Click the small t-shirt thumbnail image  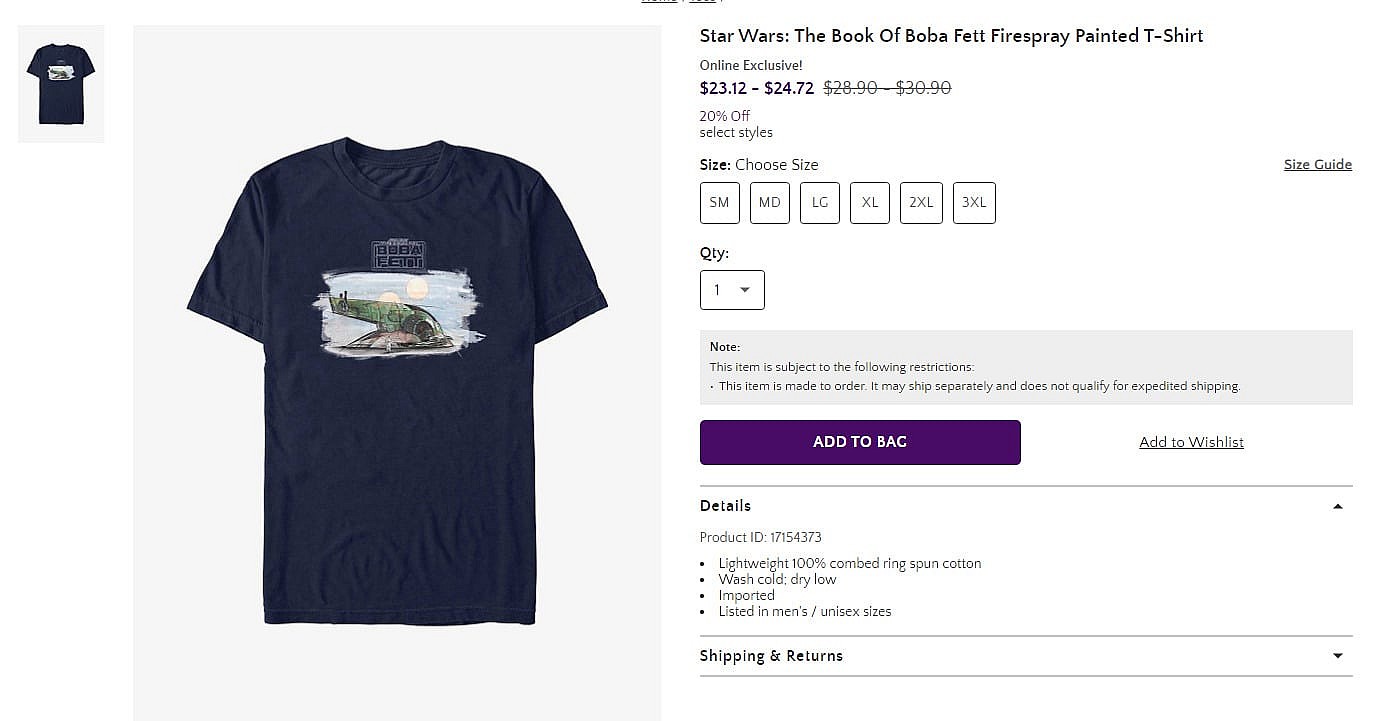pyautogui.click(x=61, y=84)
